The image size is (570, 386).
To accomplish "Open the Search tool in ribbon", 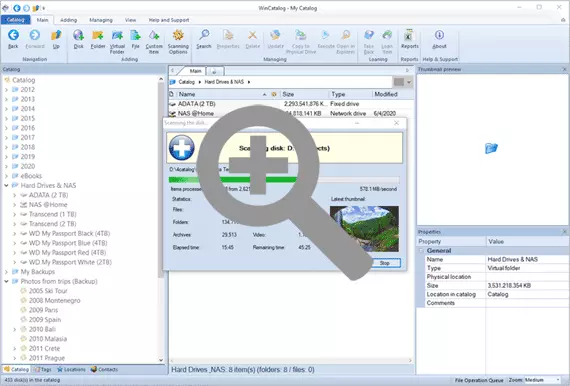I will tap(204, 35).
